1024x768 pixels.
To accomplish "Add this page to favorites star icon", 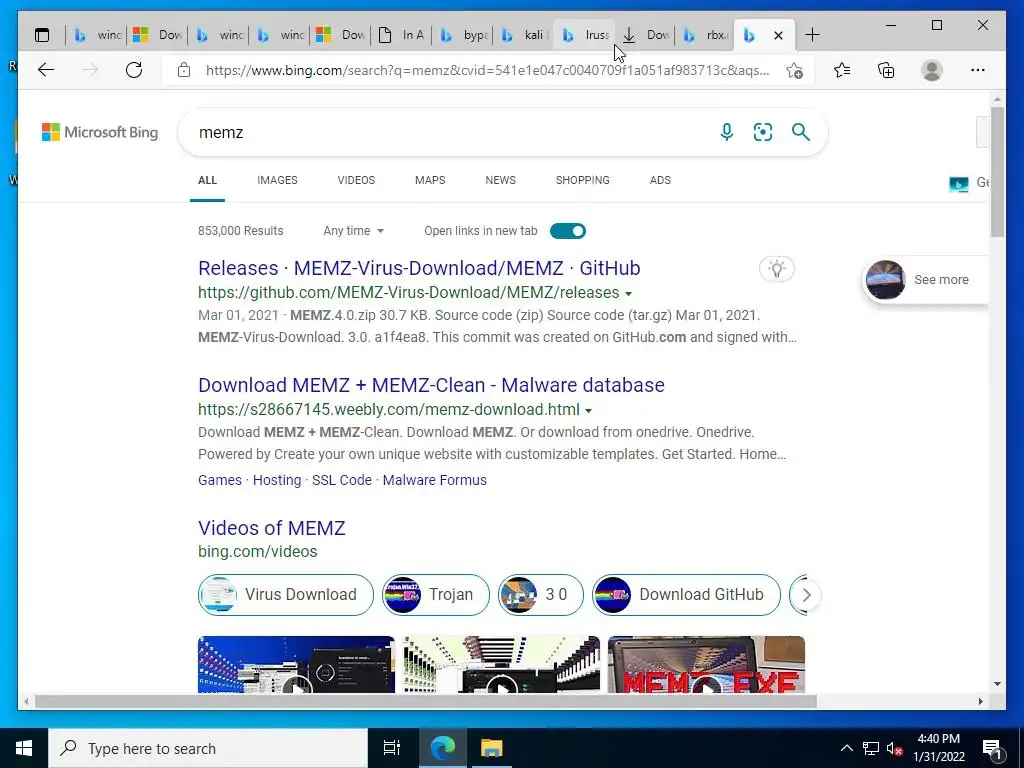I will pyautogui.click(x=794, y=71).
